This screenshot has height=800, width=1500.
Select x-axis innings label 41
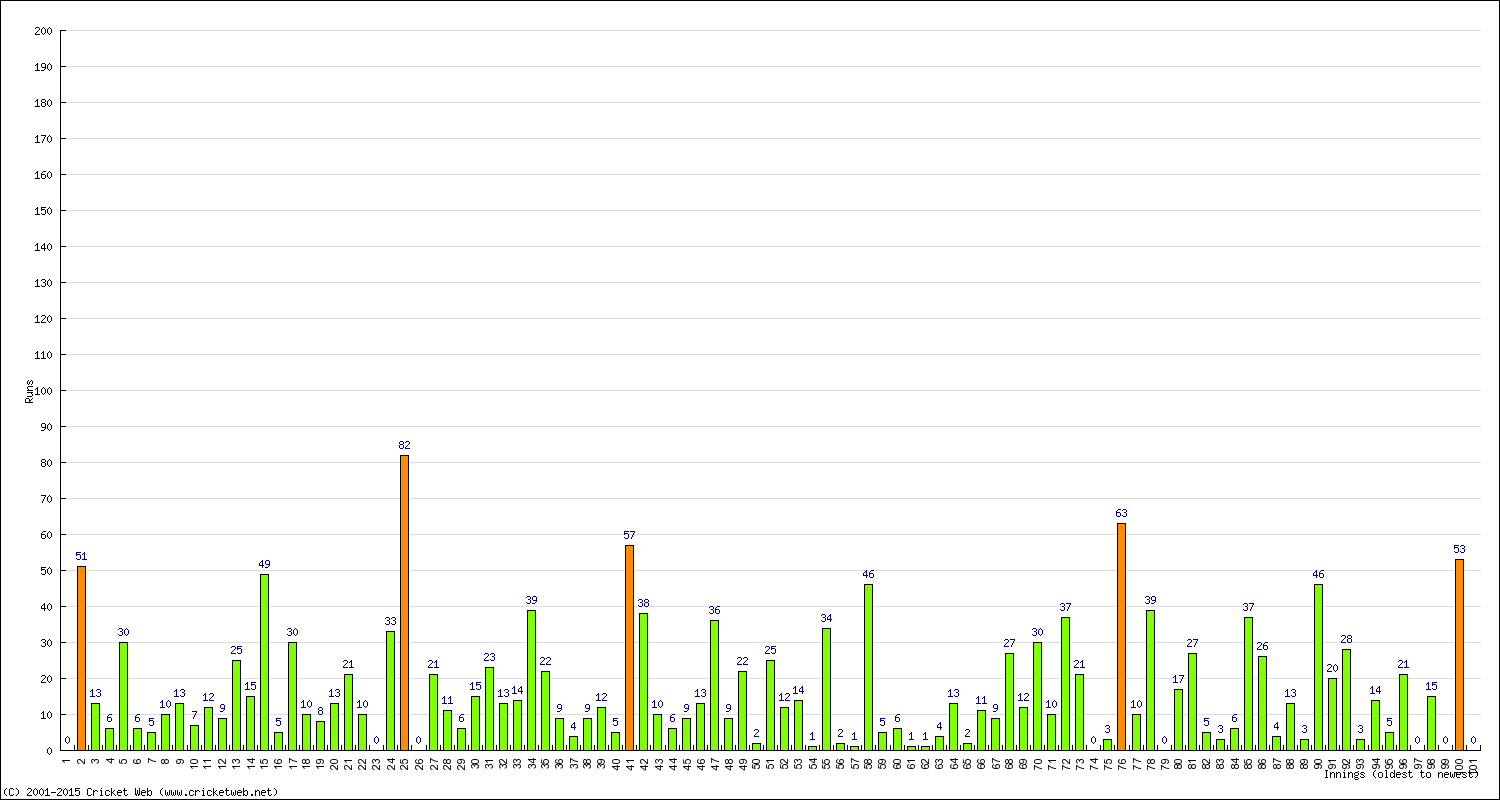click(x=630, y=762)
